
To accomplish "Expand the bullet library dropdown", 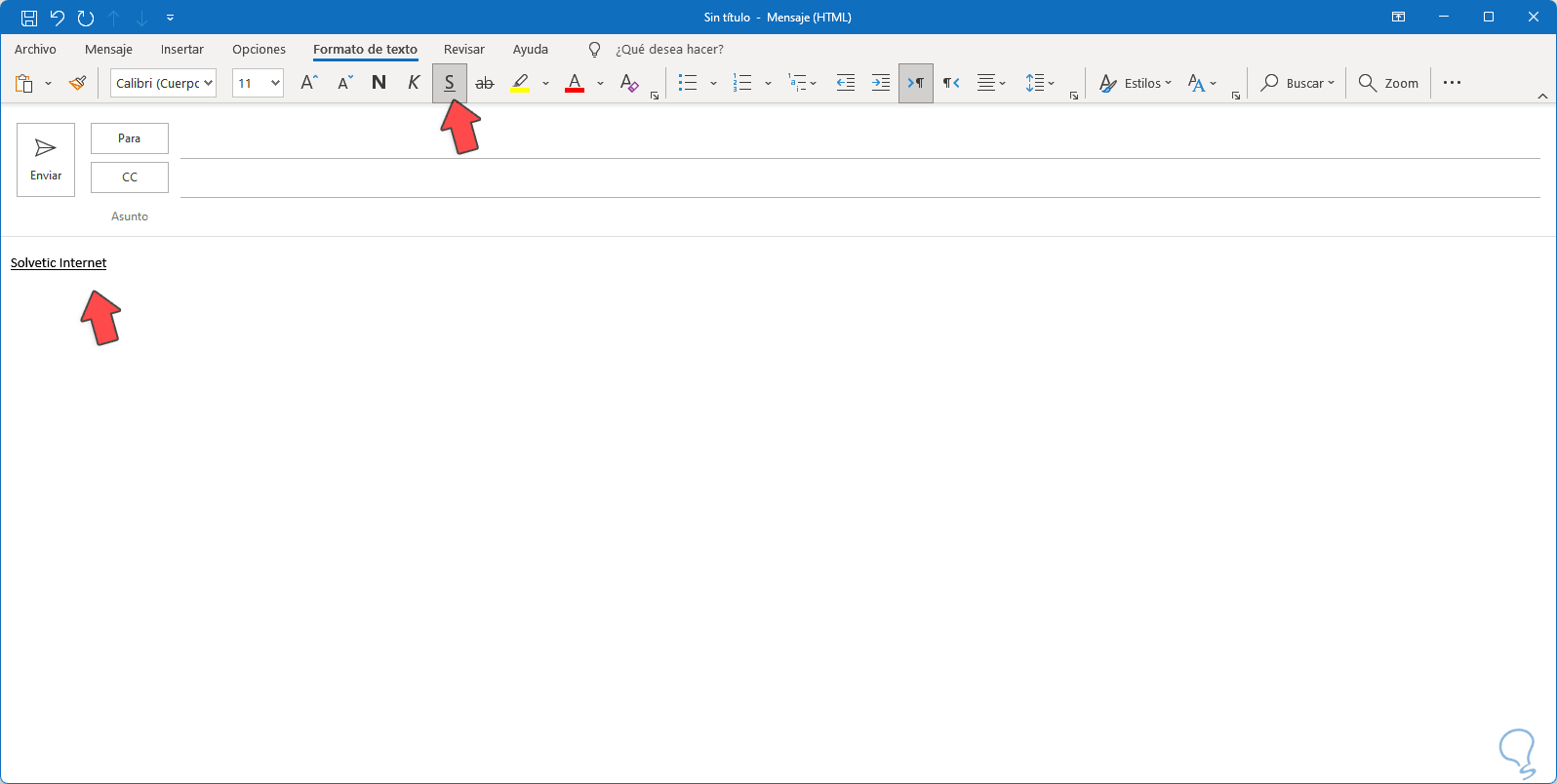I will (713, 83).
